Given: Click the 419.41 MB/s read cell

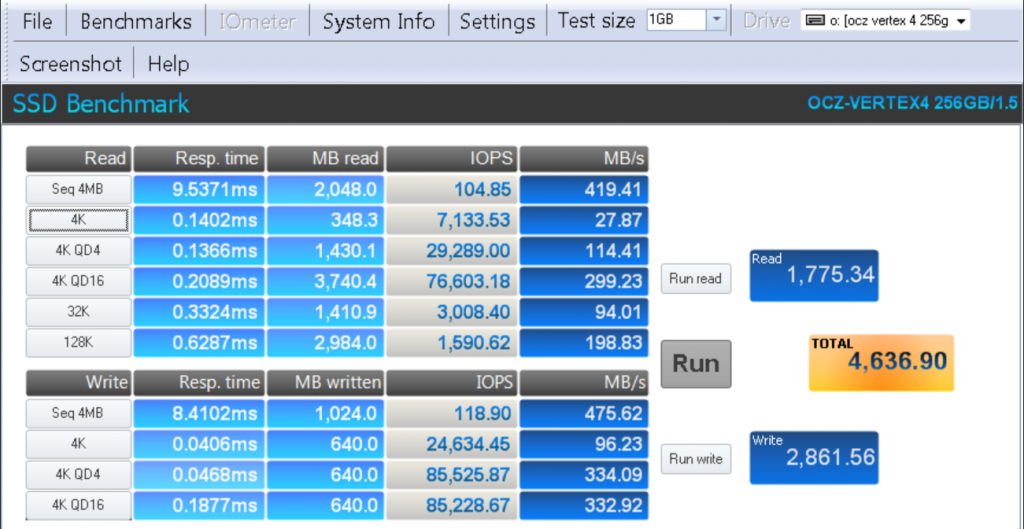Looking at the screenshot, I should click(x=584, y=190).
